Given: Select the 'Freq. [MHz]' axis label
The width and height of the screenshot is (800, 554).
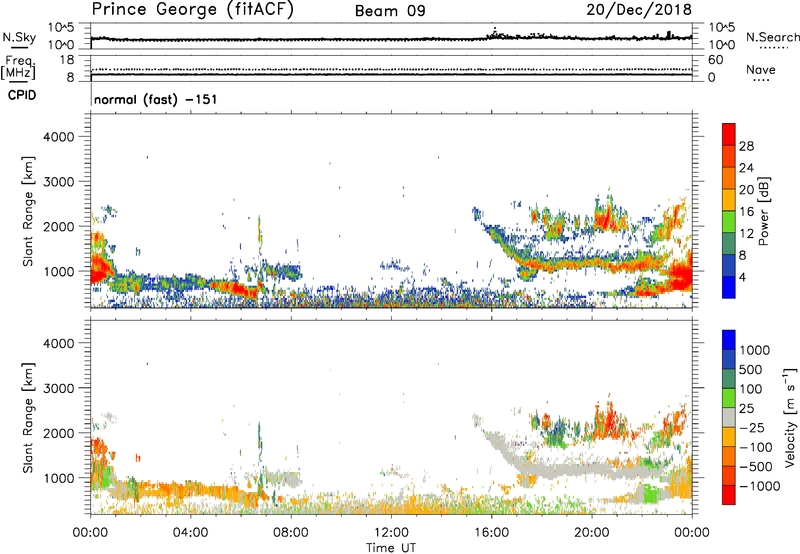Looking at the screenshot, I should click(x=18, y=67).
